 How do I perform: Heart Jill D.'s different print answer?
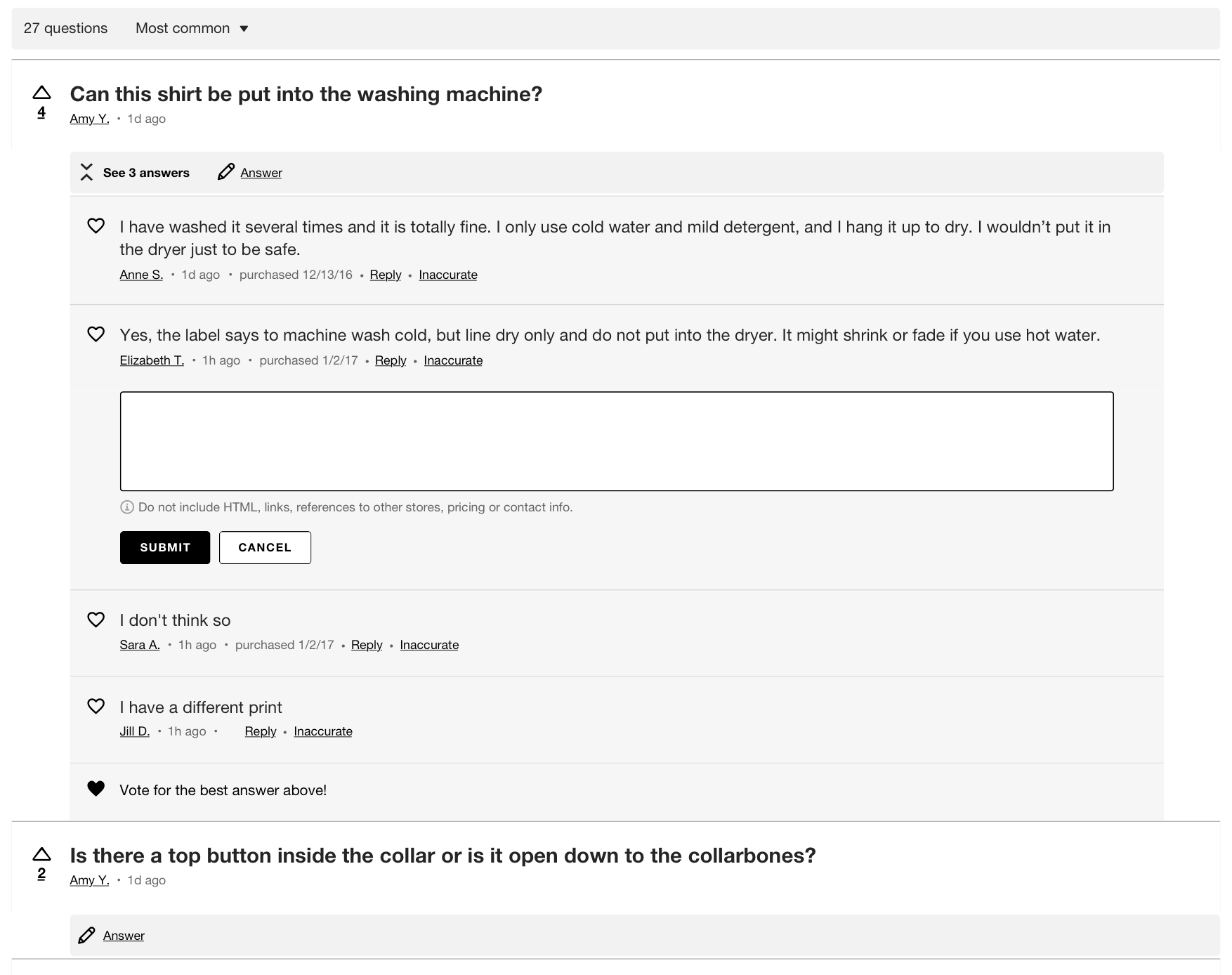coord(96,706)
